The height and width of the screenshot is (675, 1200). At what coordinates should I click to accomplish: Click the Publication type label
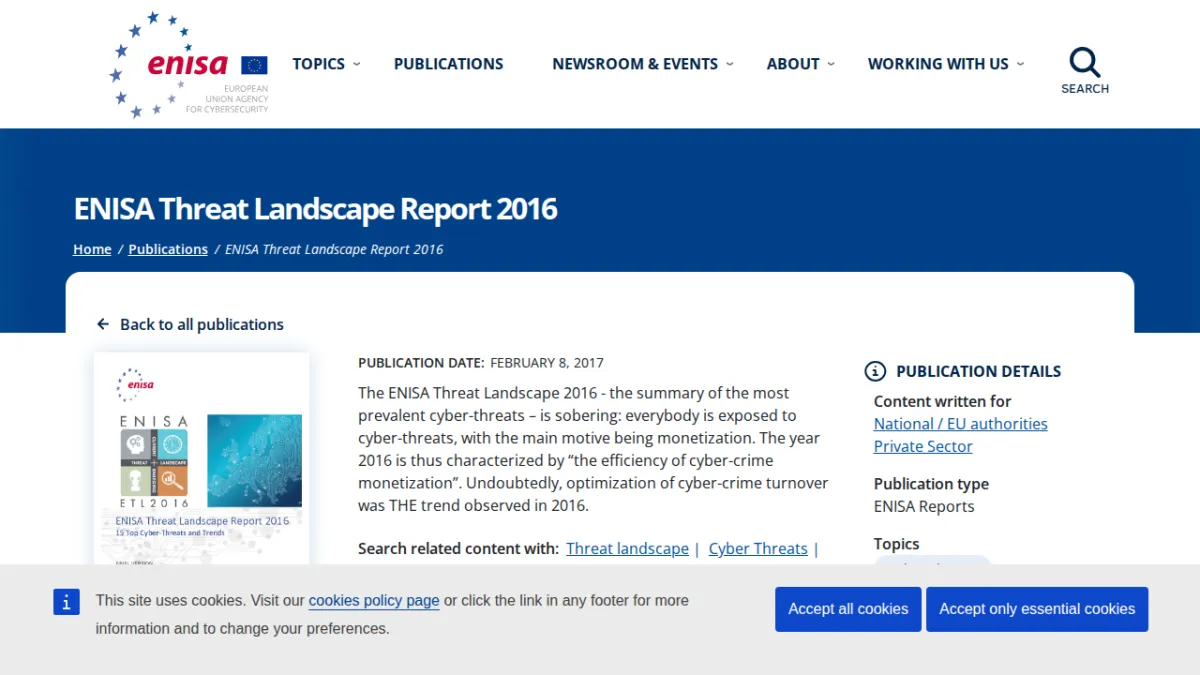[x=931, y=484]
